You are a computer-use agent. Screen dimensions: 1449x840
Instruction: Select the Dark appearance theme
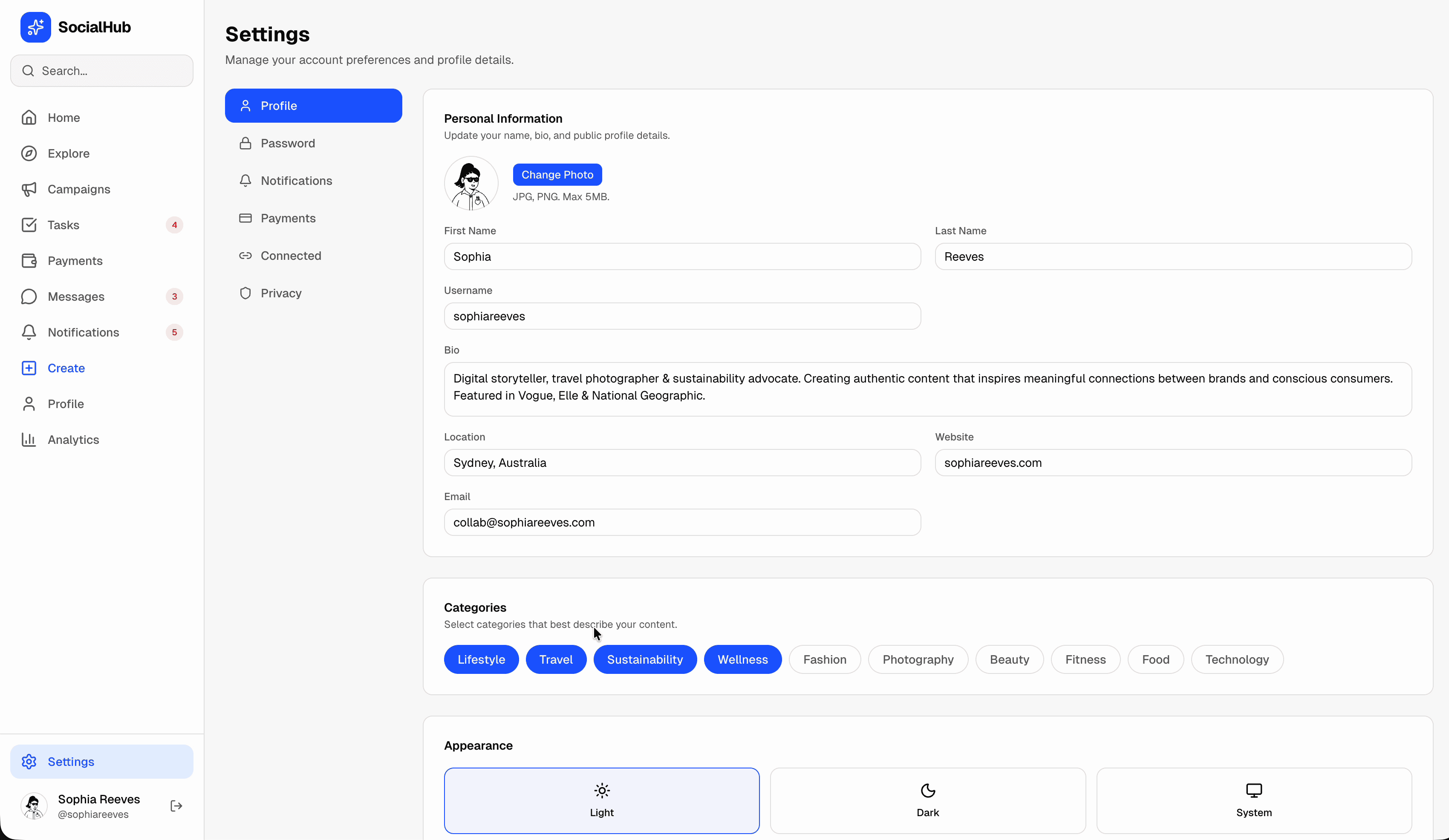[927, 800]
